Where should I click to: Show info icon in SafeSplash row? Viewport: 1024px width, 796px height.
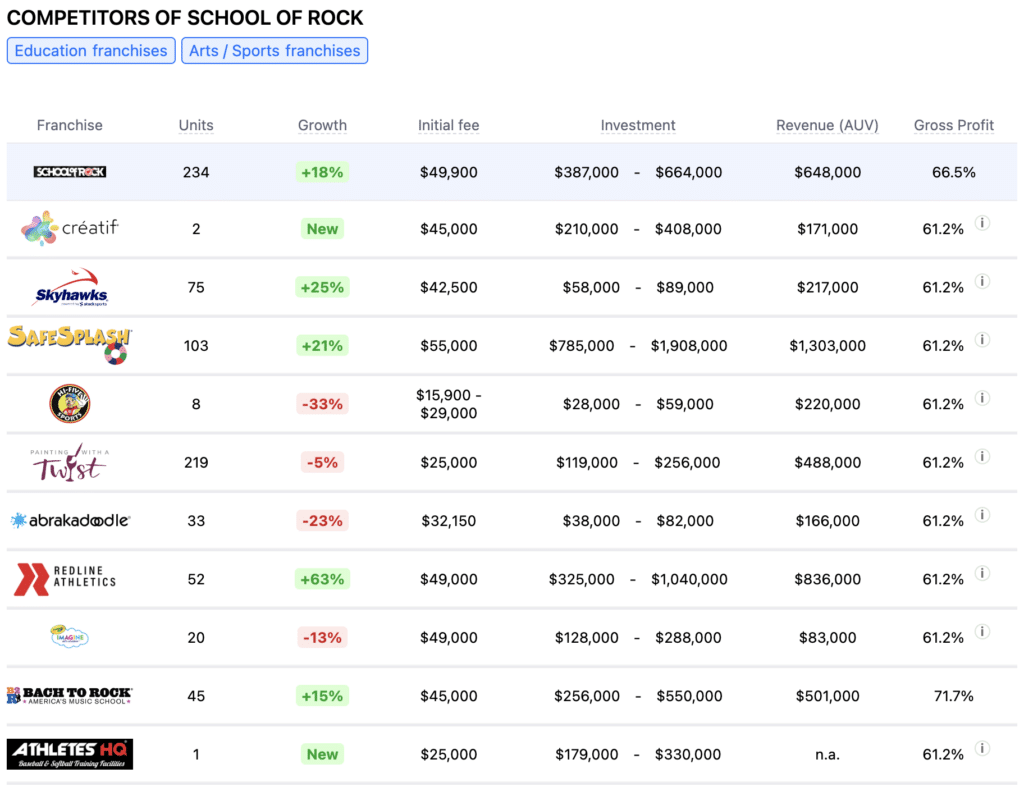982,340
